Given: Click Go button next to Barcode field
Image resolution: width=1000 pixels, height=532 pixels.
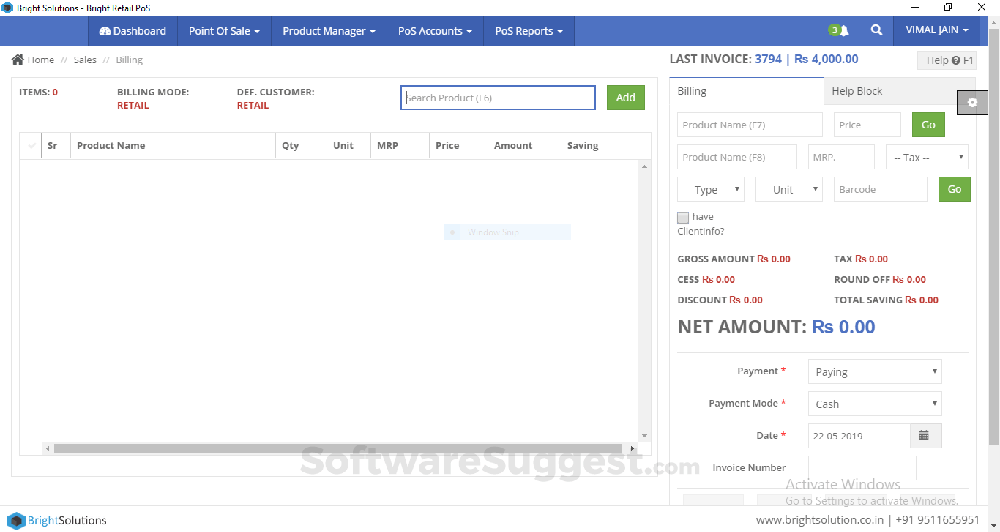Looking at the screenshot, I should [x=955, y=189].
